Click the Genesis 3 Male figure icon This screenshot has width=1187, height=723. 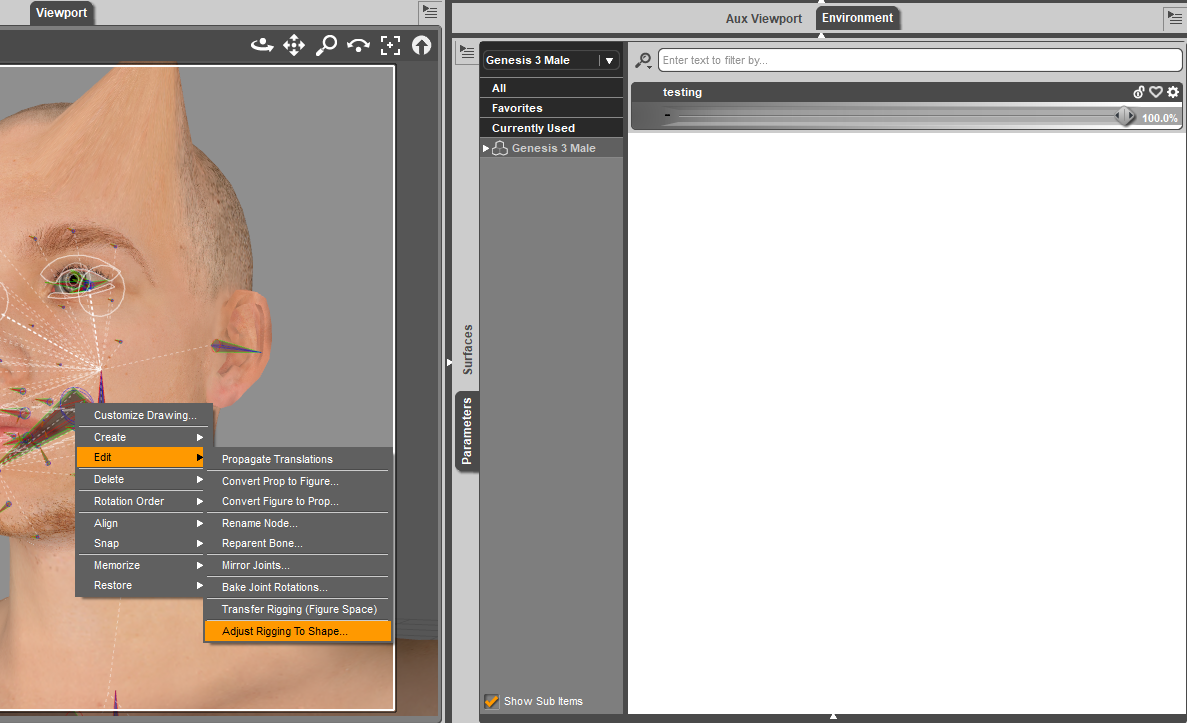[x=500, y=148]
